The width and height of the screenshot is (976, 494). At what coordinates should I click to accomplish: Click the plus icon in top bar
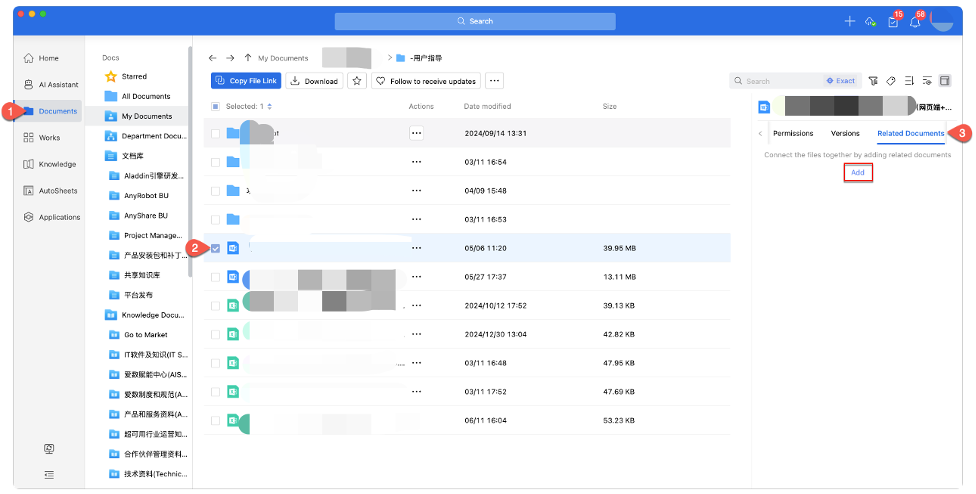click(850, 21)
